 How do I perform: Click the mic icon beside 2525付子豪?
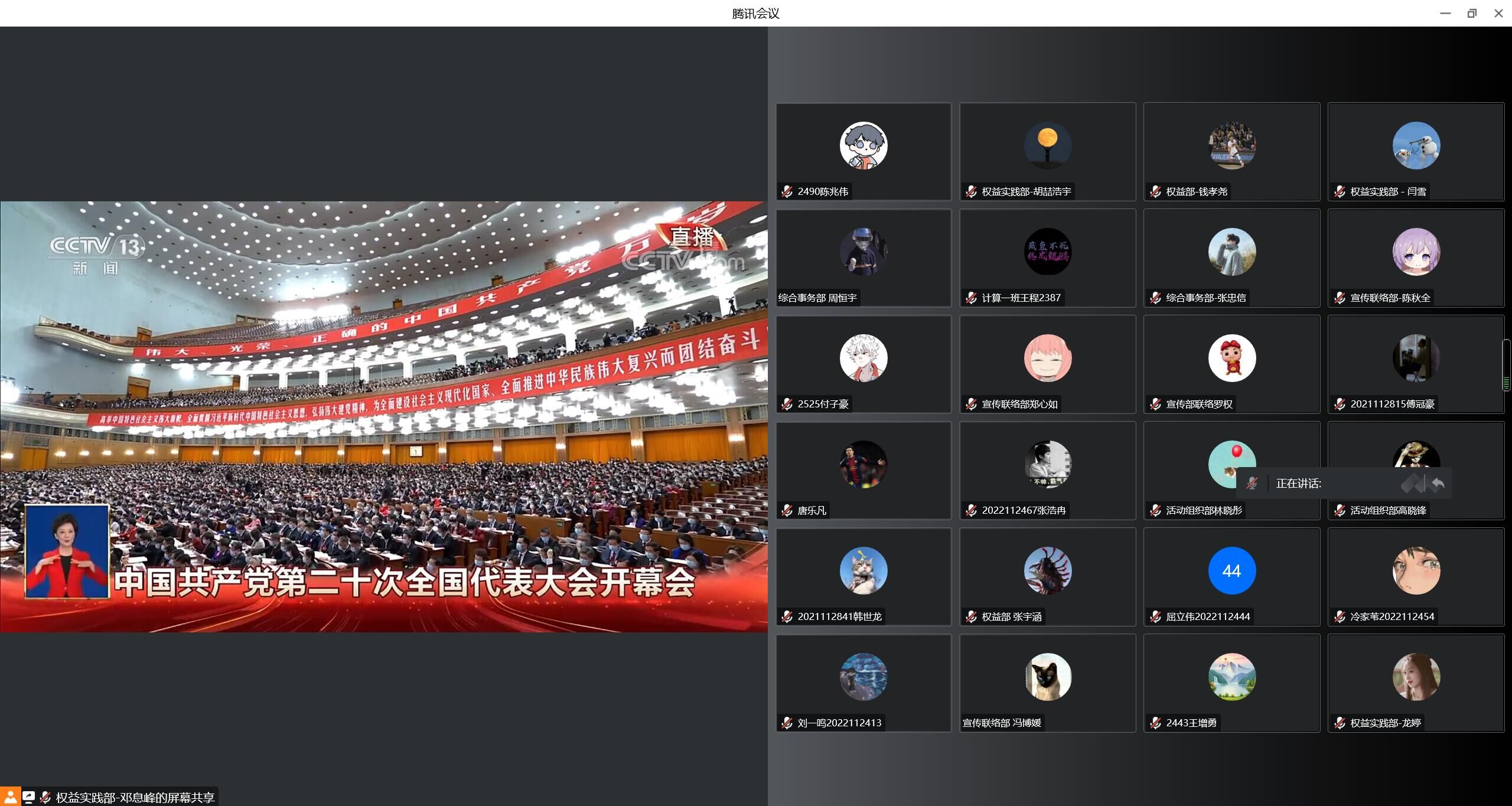coord(787,404)
